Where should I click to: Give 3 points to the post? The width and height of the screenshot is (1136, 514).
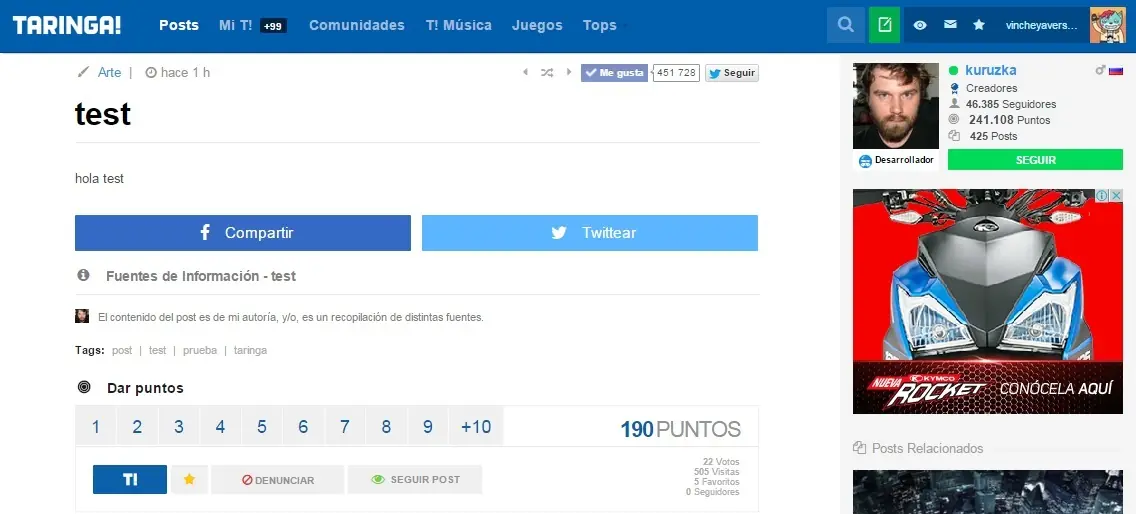coord(179,426)
